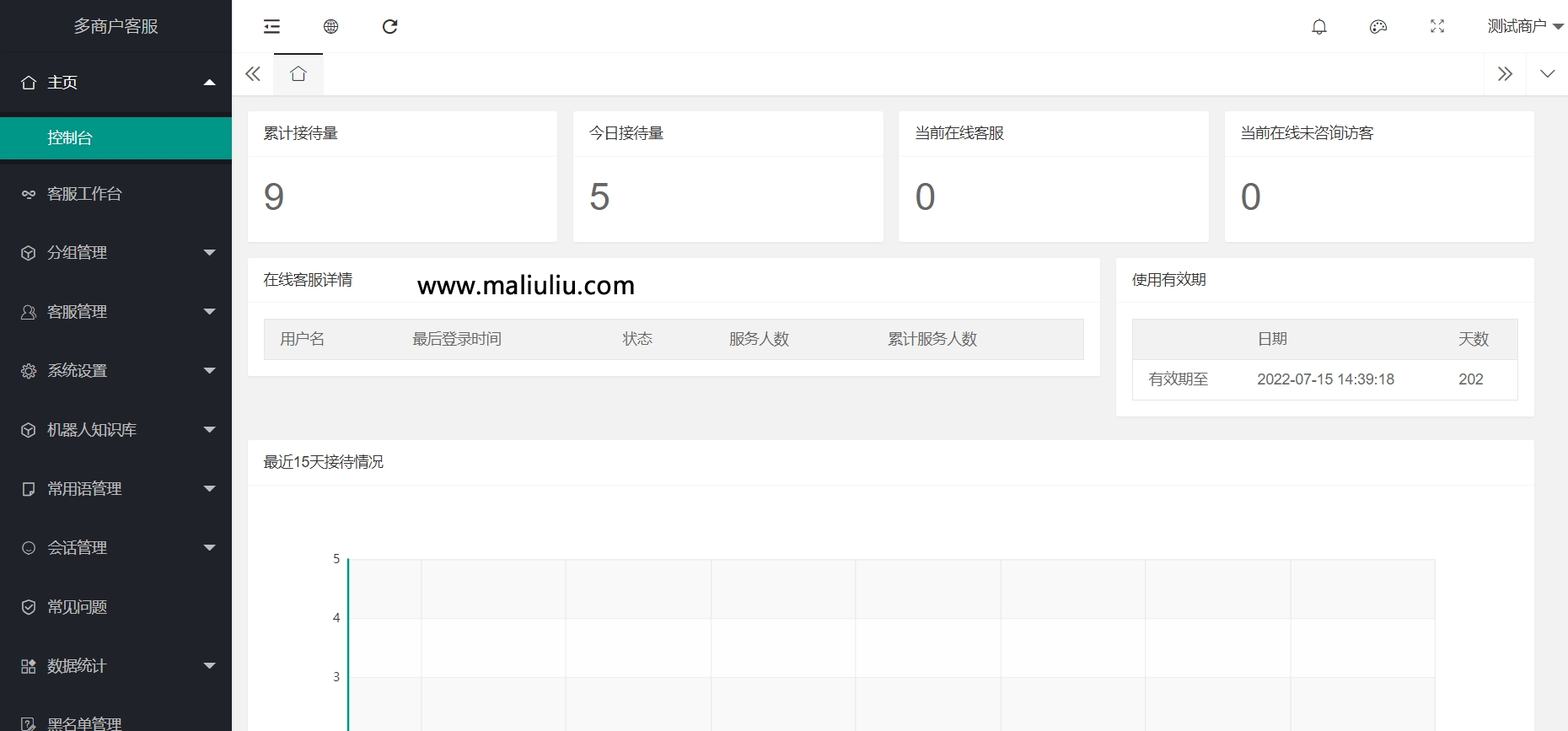Image resolution: width=1568 pixels, height=731 pixels.
Task: Open 客服工作台 from the sidebar
Action: [x=115, y=194]
